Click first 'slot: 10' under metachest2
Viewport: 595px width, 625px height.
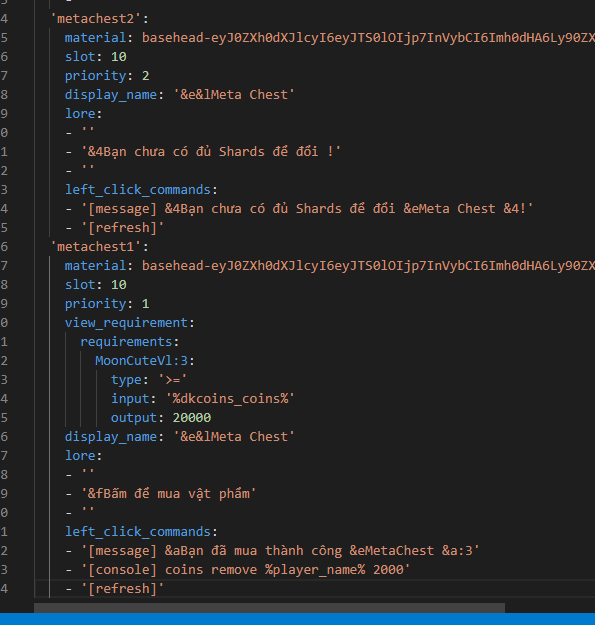tap(96, 57)
